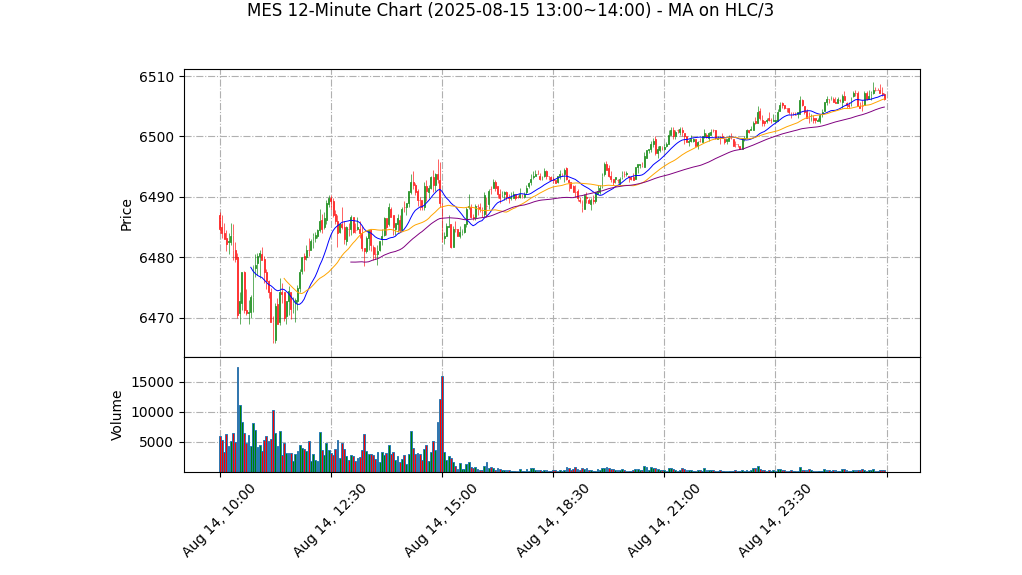This screenshot has width=1022, height=575.
Task: Click the 'Aug 14, 10:00' time label
Action: point(218,520)
